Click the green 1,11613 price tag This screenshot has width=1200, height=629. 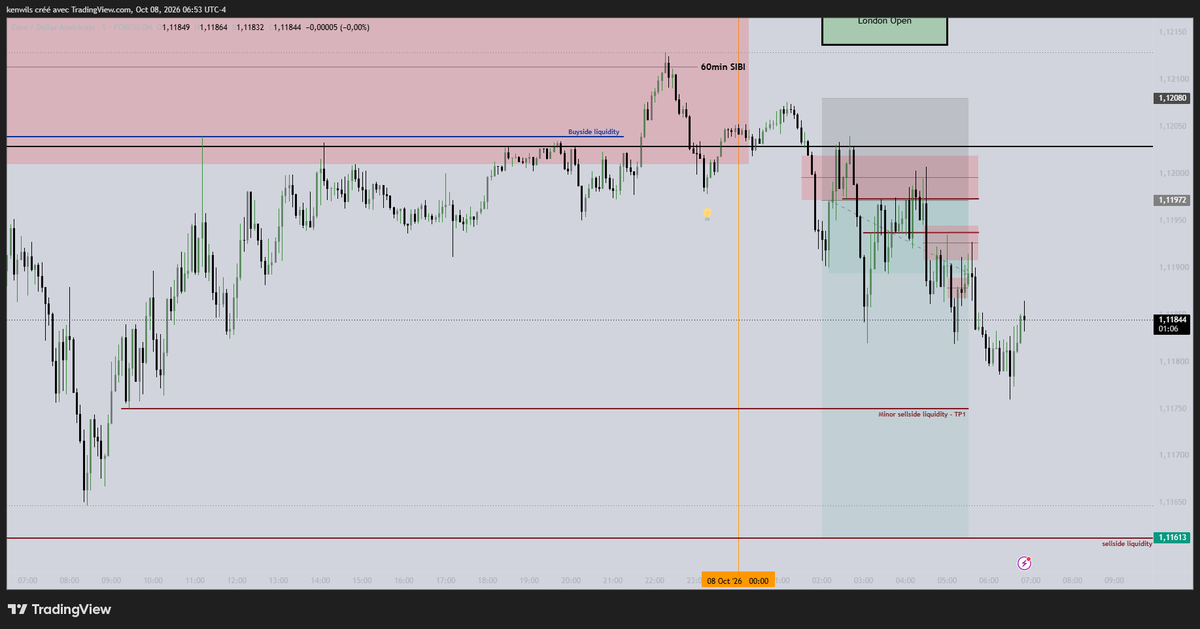1171,537
